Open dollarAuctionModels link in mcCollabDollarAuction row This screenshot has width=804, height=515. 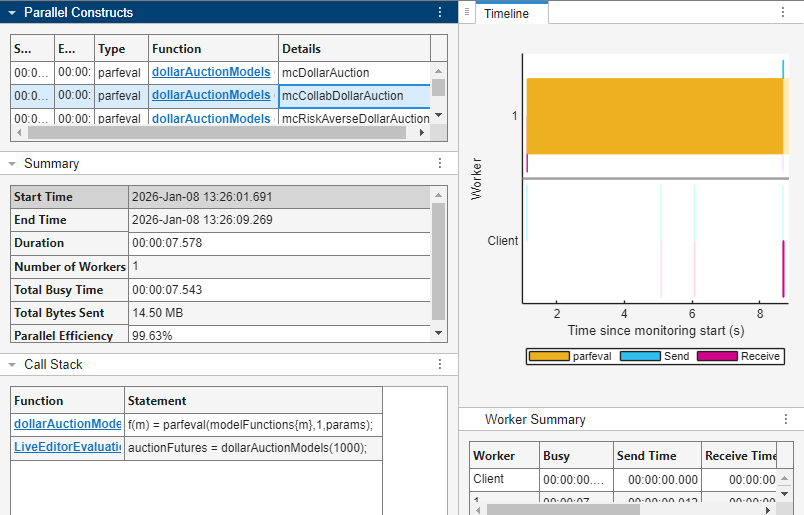[x=211, y=95]
